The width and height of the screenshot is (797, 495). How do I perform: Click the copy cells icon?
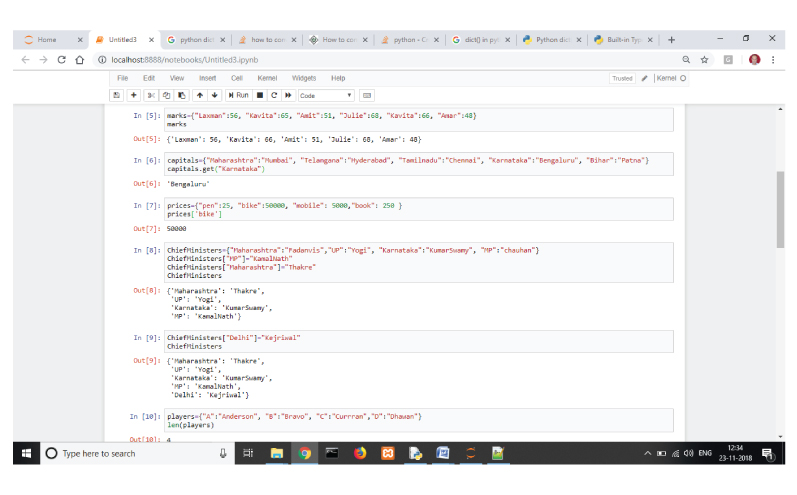[167, 95]
